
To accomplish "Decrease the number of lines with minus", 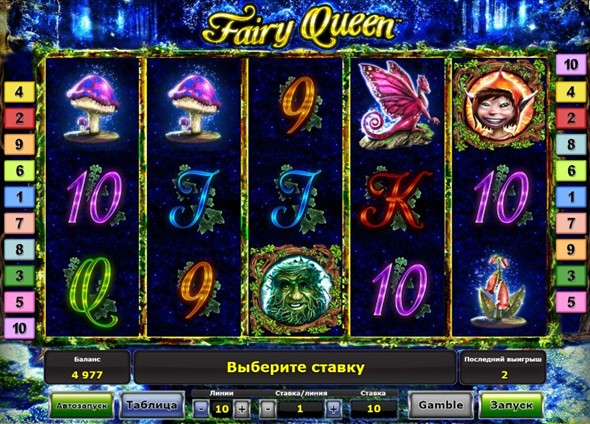I will point(202,408).
